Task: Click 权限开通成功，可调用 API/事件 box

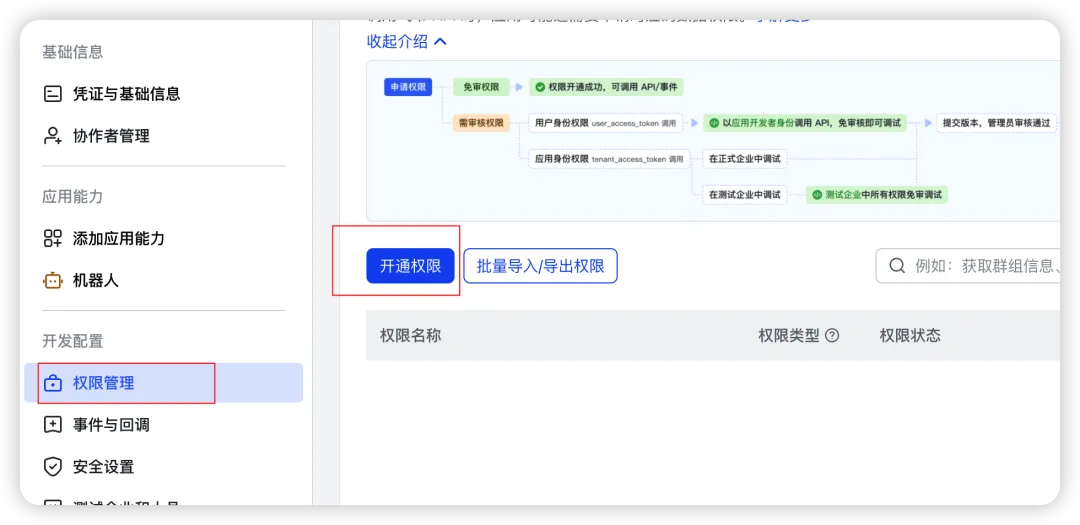Action: tap(606, 87)
